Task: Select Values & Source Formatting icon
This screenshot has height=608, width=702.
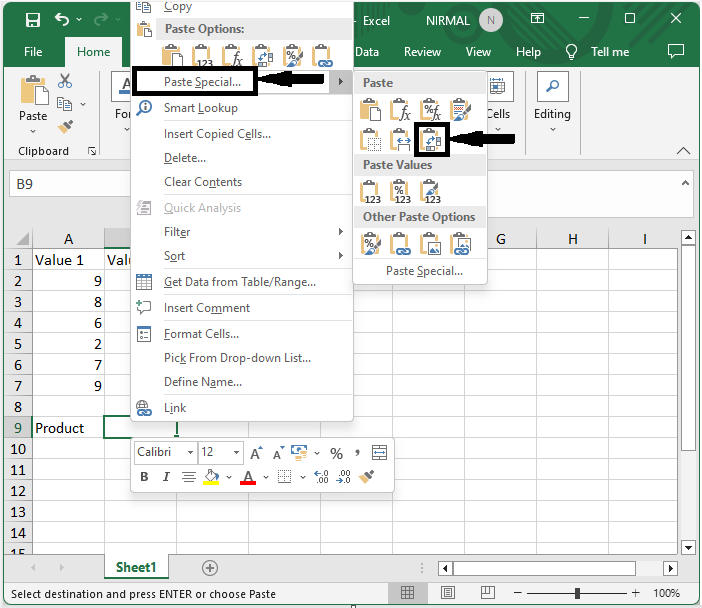Action: point(430,192)
